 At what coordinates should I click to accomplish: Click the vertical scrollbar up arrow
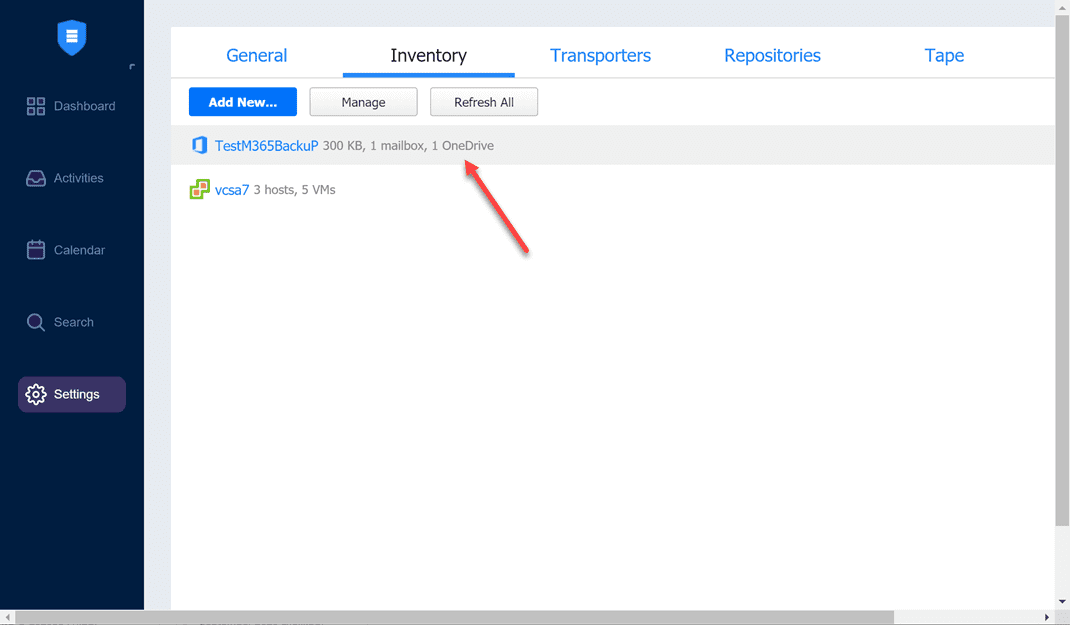tap(1062, 8)
